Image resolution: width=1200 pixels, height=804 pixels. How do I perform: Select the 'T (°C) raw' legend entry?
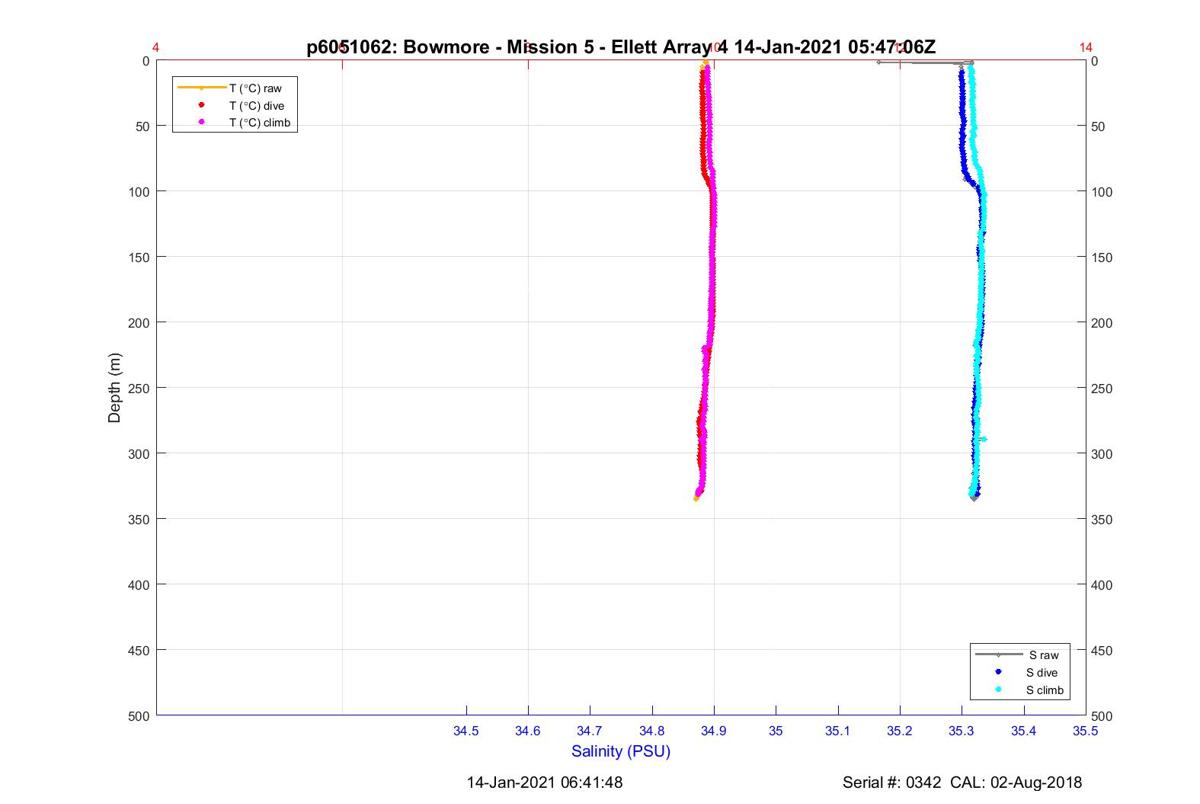click(255, 88)
